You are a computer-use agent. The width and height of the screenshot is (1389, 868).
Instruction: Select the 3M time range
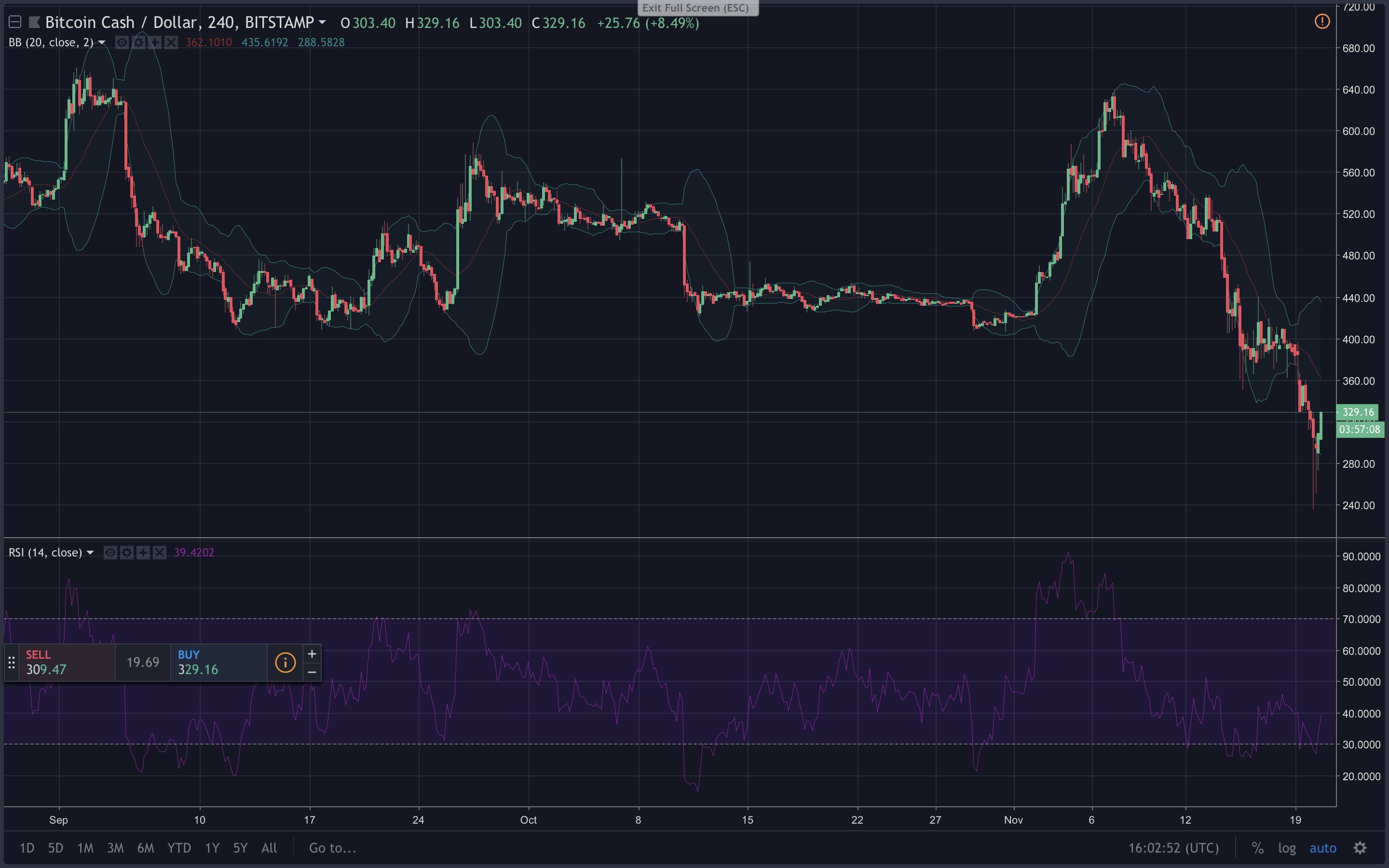pos(115,848)
